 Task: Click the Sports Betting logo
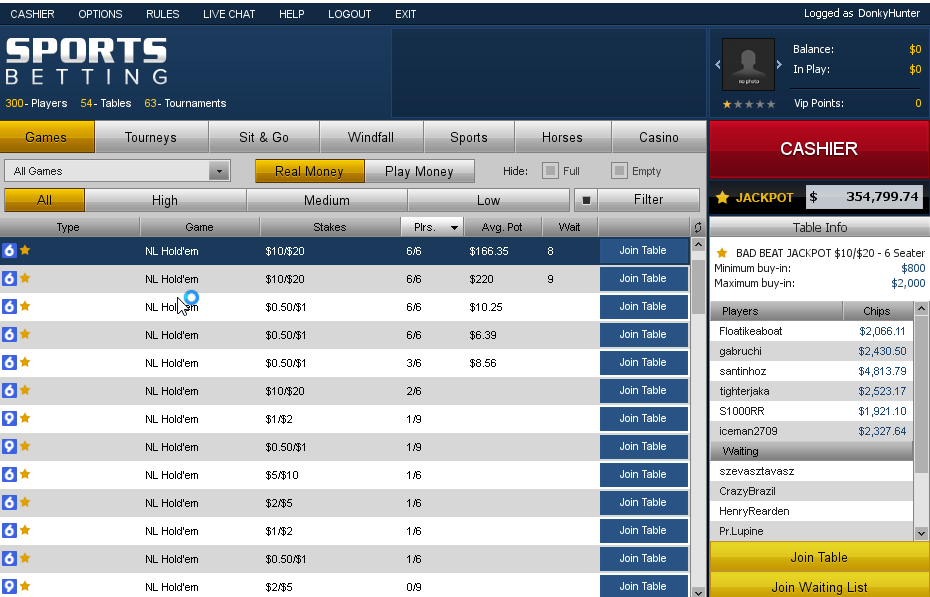(86, 61)
